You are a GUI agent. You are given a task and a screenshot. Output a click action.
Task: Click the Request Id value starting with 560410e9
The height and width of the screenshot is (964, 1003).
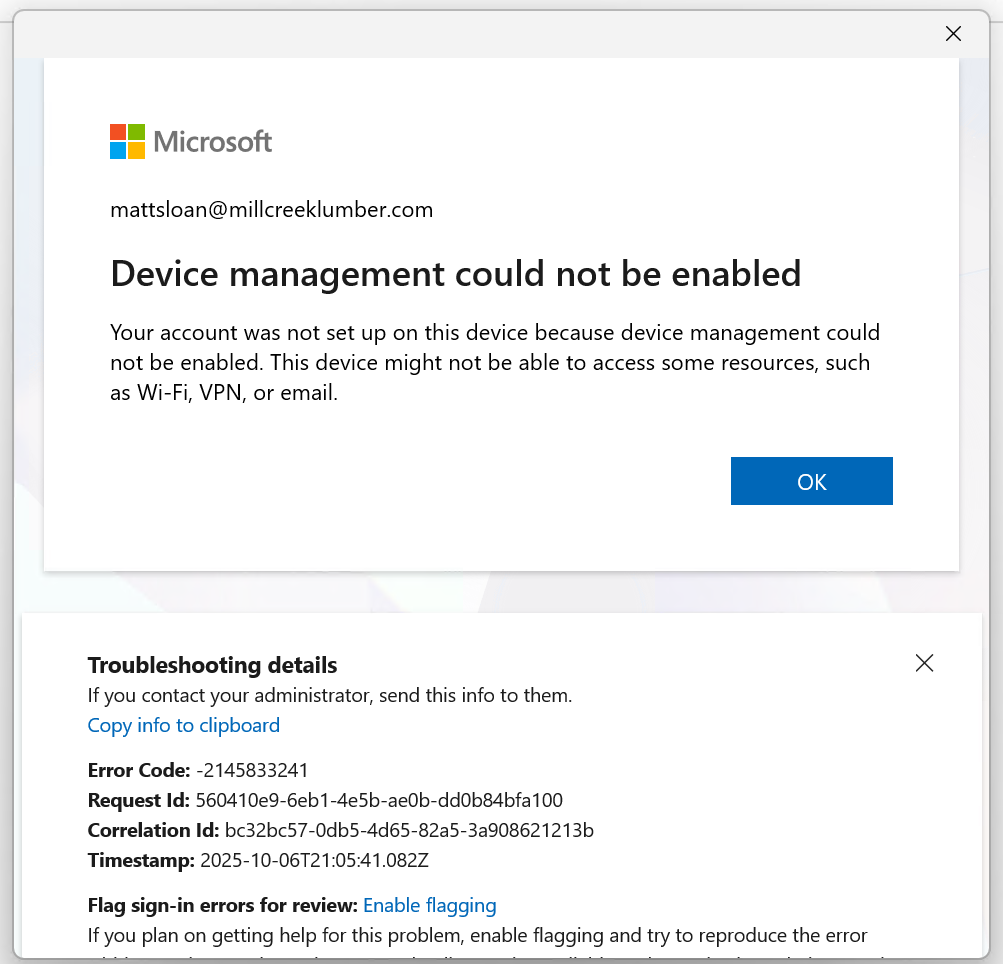(x=379, y=800)
